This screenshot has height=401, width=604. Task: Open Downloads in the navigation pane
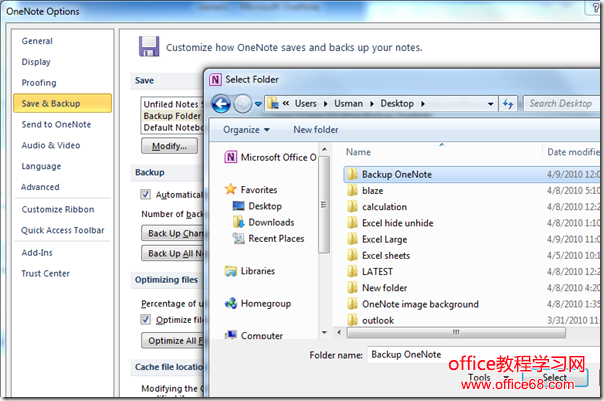point(270,222)
